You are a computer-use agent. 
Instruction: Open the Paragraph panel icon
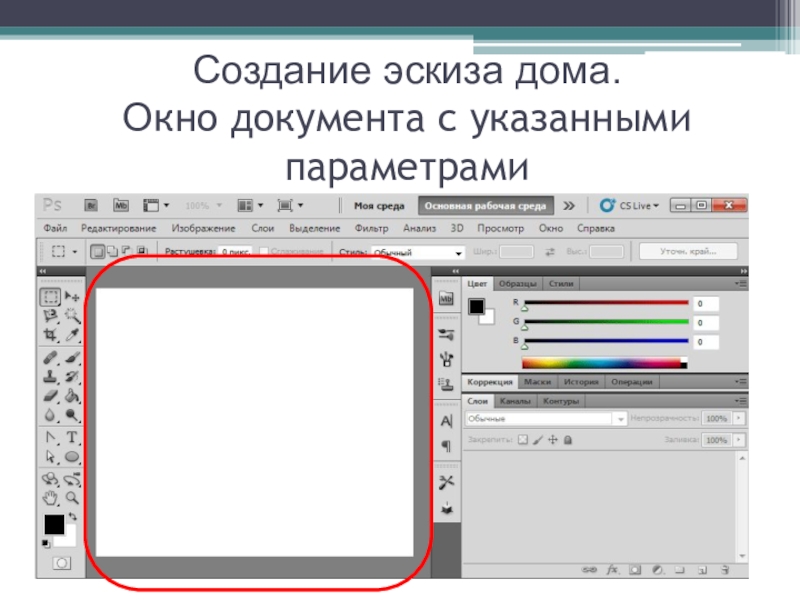[446, 446]
